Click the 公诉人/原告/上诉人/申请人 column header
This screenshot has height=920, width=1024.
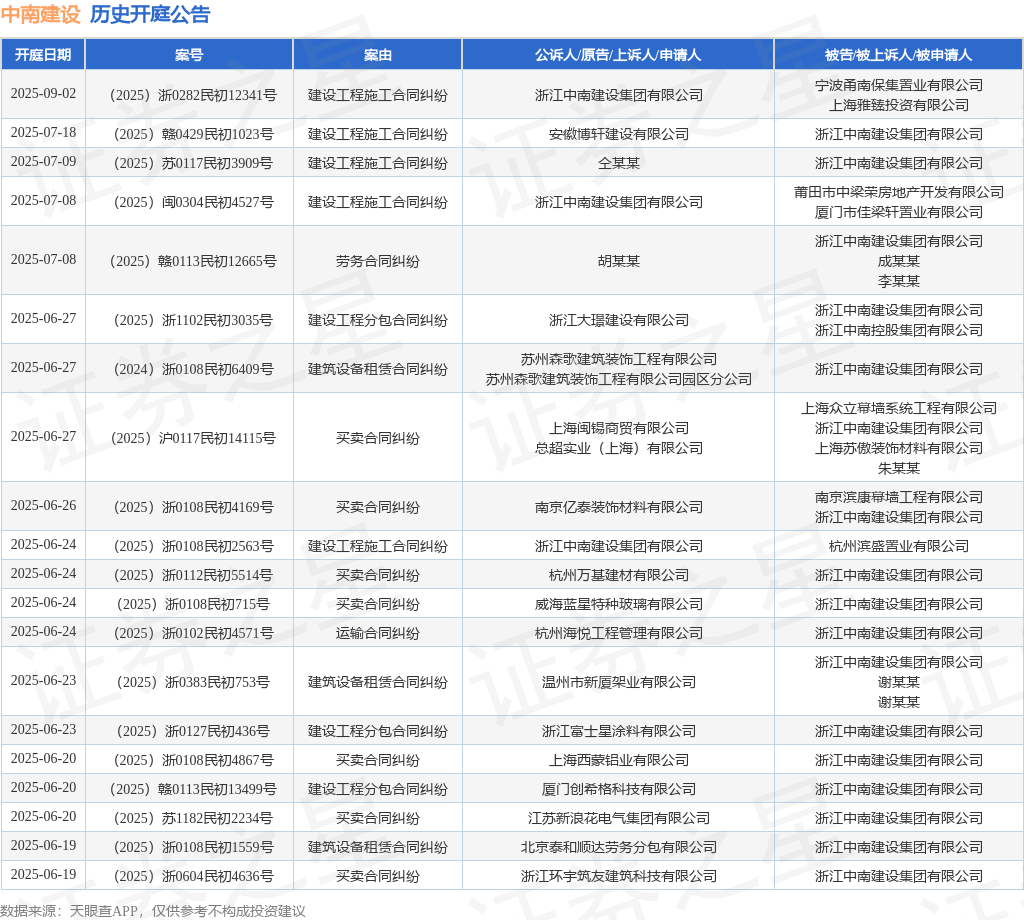click(x=618, y=55)
